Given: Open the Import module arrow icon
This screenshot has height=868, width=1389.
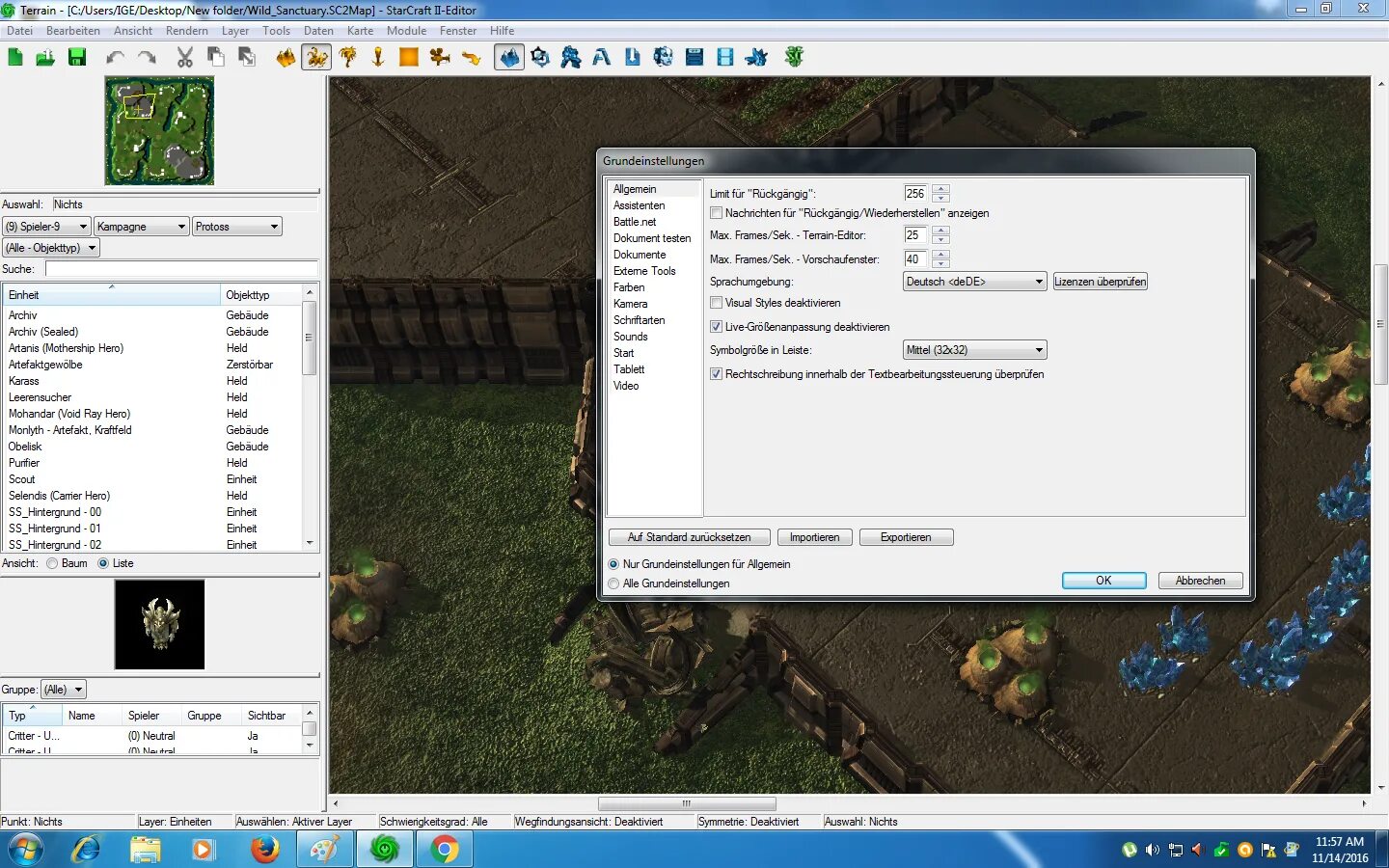Looking at the screenshot, I should pyautogui.click(x=633, y=58).
